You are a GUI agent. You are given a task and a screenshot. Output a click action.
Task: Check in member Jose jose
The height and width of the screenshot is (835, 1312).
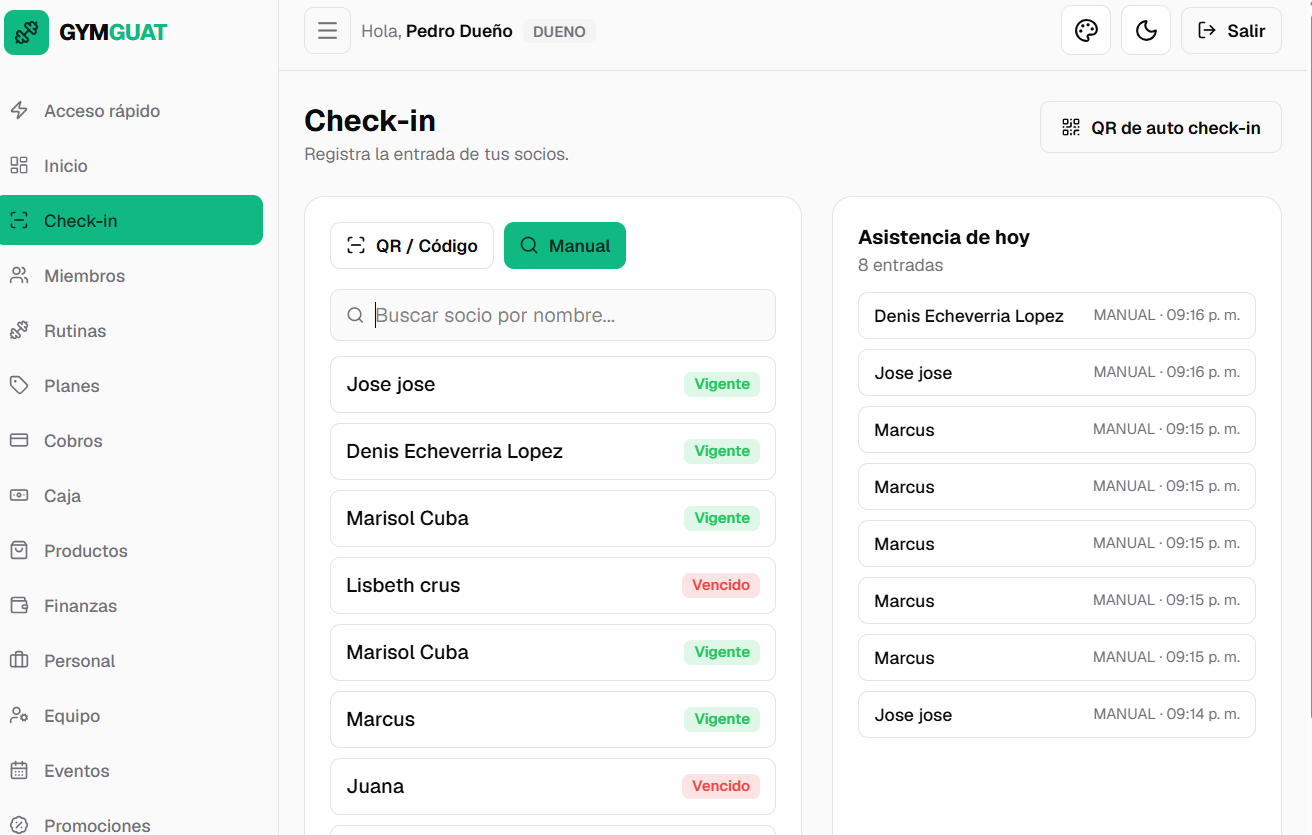coord(553,384)
